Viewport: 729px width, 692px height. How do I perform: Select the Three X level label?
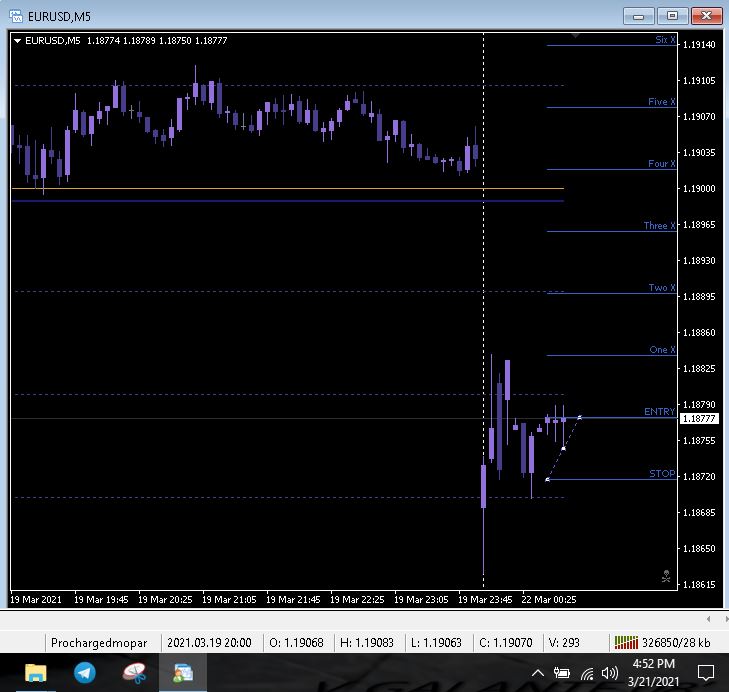(659, 226)
